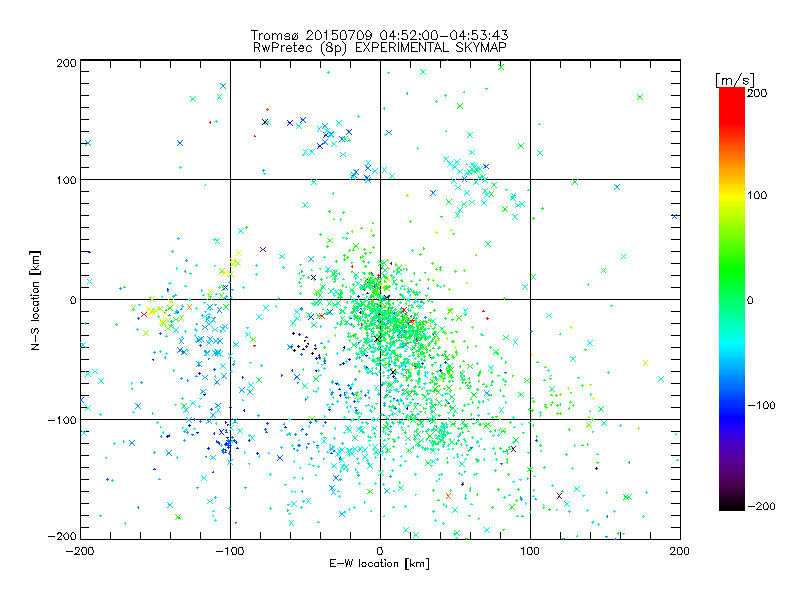Viewport: 800px width, 600px height.
Task: Click the 'E-W location [km]' axis label
Action: point(379,564)
